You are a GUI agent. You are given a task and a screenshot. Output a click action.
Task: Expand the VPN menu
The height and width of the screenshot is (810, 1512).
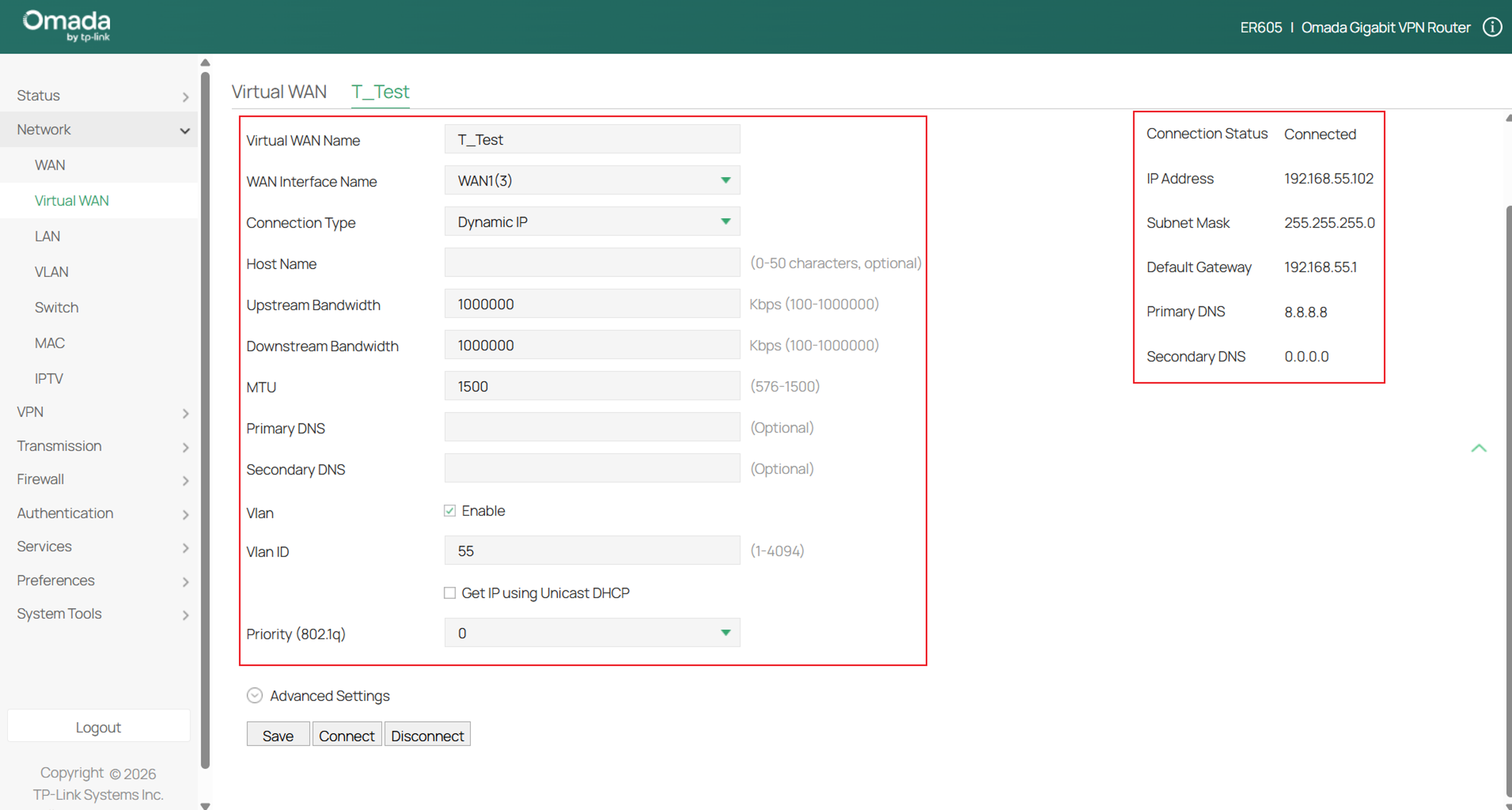pos(99,412)
